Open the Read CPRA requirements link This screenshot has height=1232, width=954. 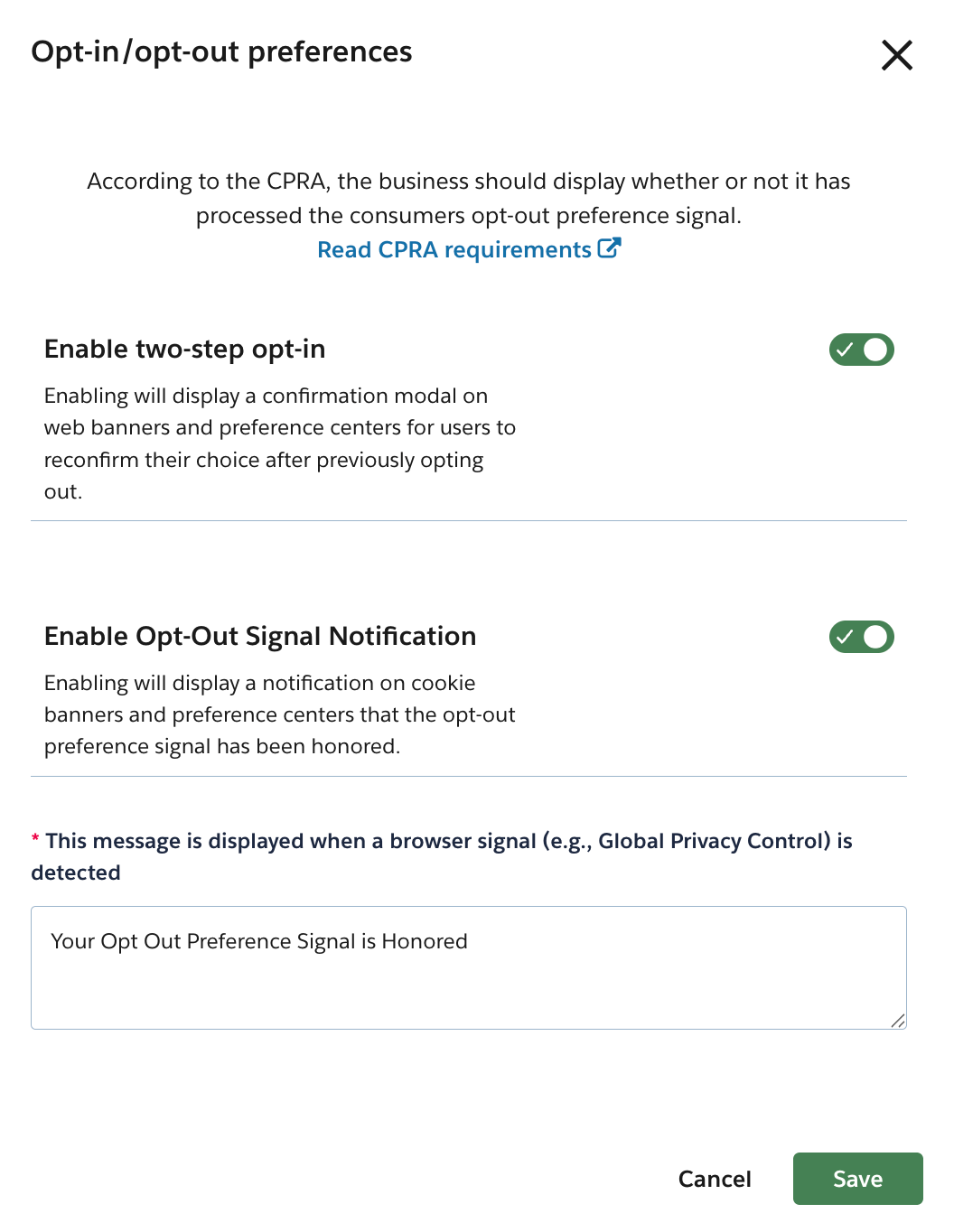point(452,249)
